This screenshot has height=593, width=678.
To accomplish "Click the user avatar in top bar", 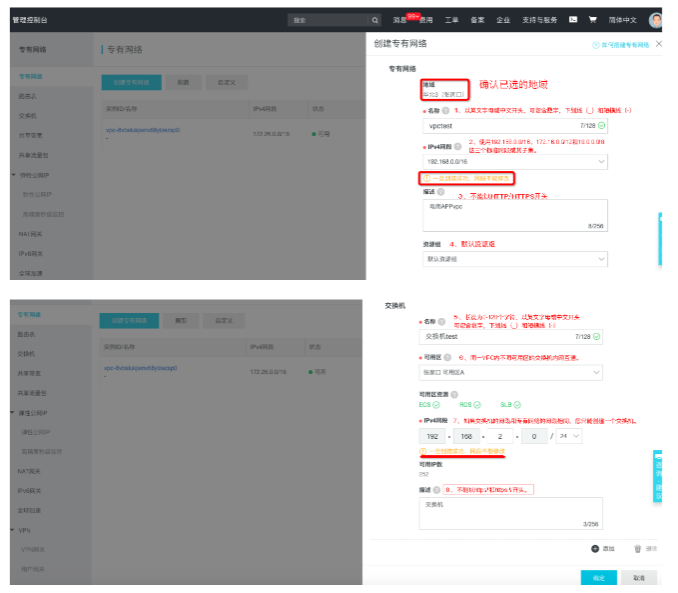I will 656,20.
